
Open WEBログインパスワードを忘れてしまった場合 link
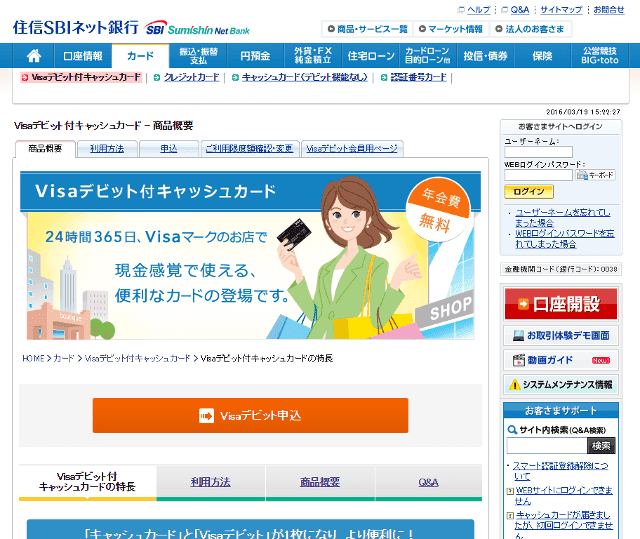tap(565, 239)
